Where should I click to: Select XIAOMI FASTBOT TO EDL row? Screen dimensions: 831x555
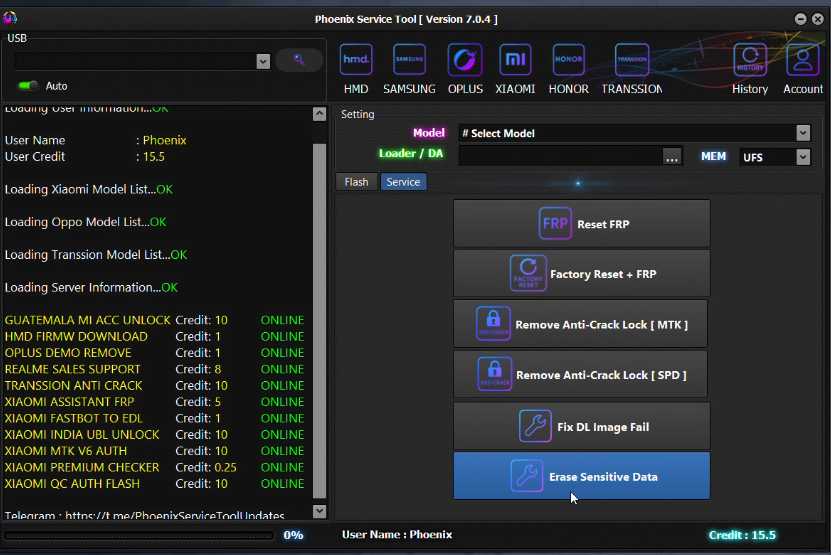point(154,418)
